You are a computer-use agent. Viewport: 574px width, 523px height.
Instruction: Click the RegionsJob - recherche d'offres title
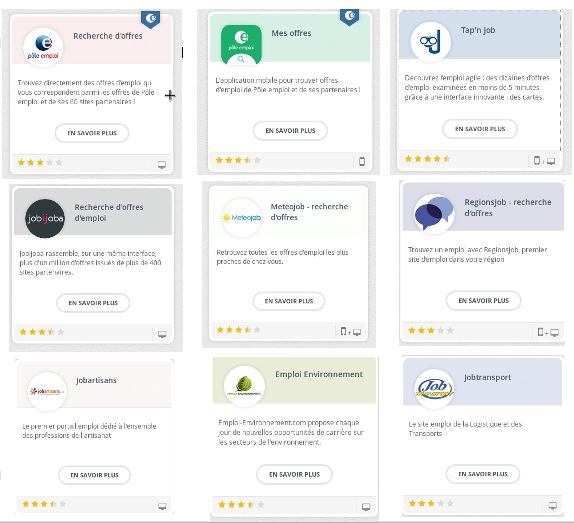(507, 208)
